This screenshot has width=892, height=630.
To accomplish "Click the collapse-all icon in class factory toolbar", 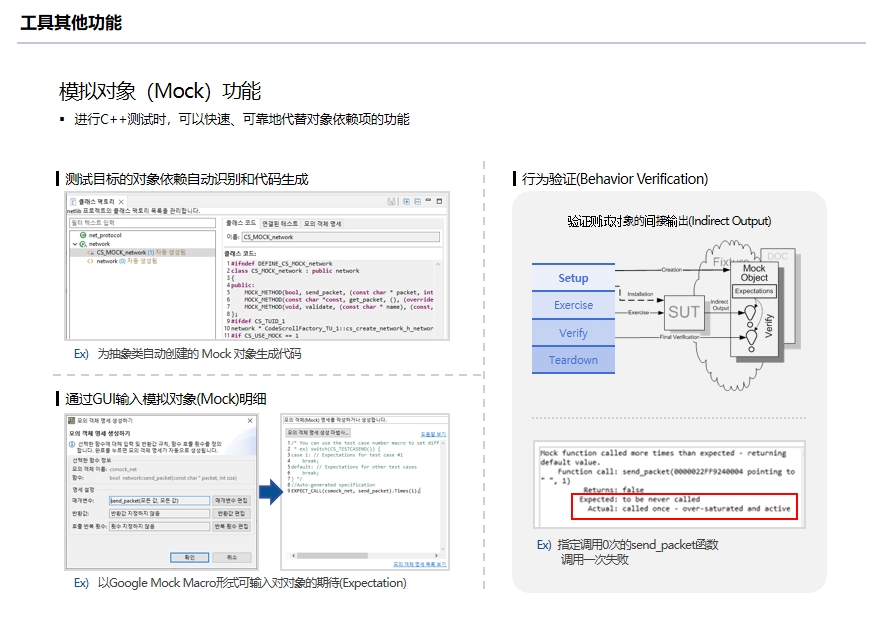I will 418,201.
